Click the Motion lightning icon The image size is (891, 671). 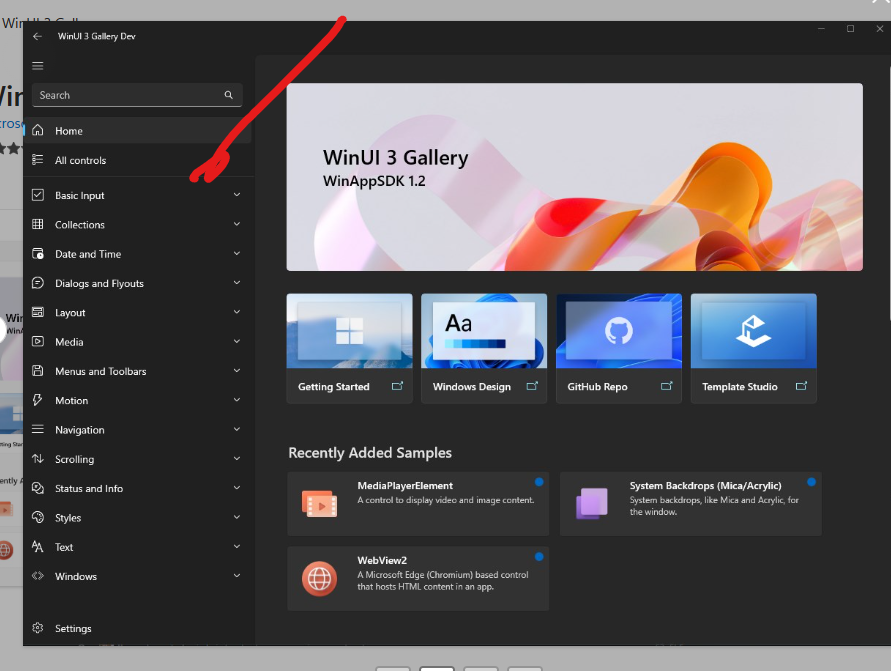(x=38, y=400)
